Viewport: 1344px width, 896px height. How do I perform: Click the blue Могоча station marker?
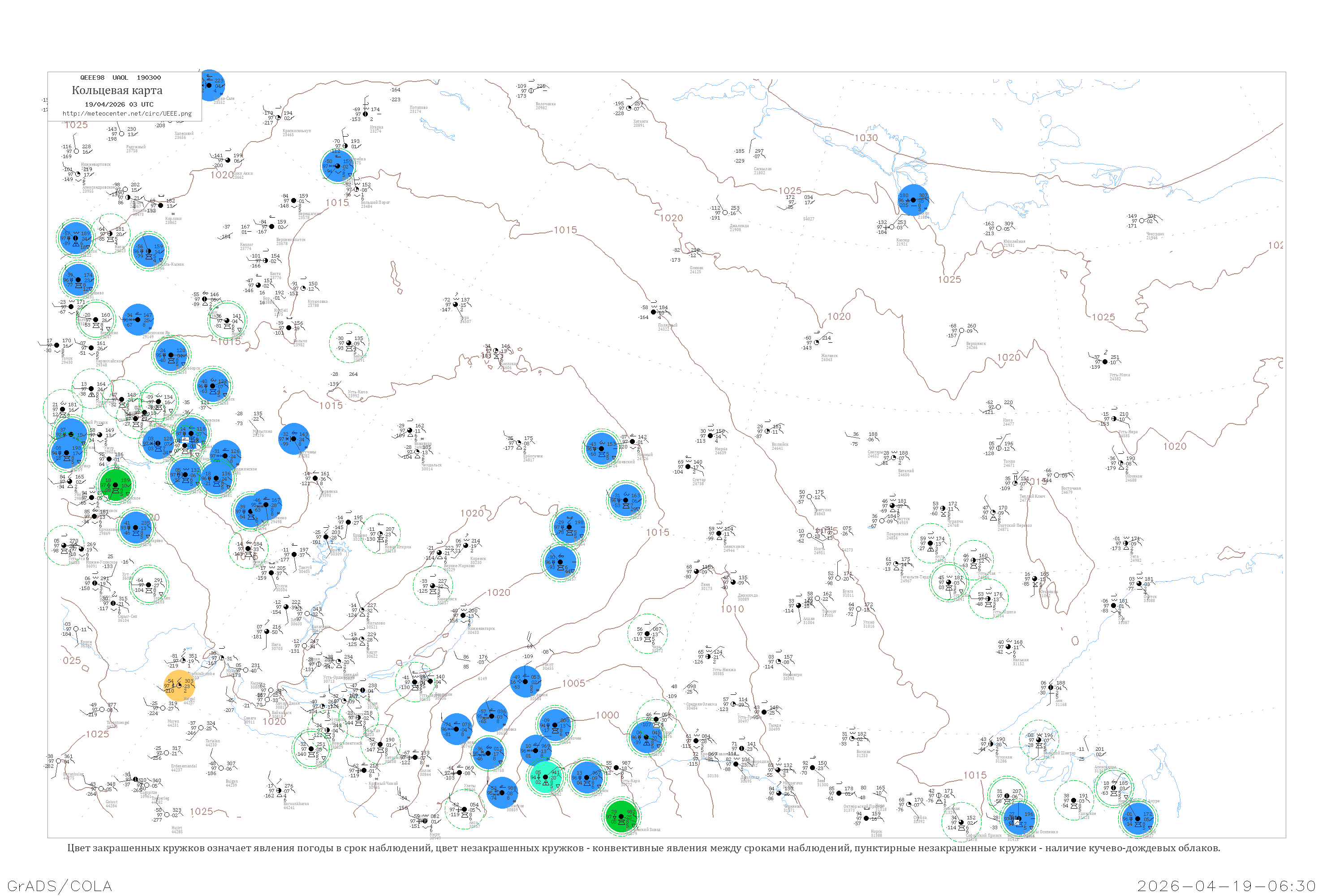646,738
